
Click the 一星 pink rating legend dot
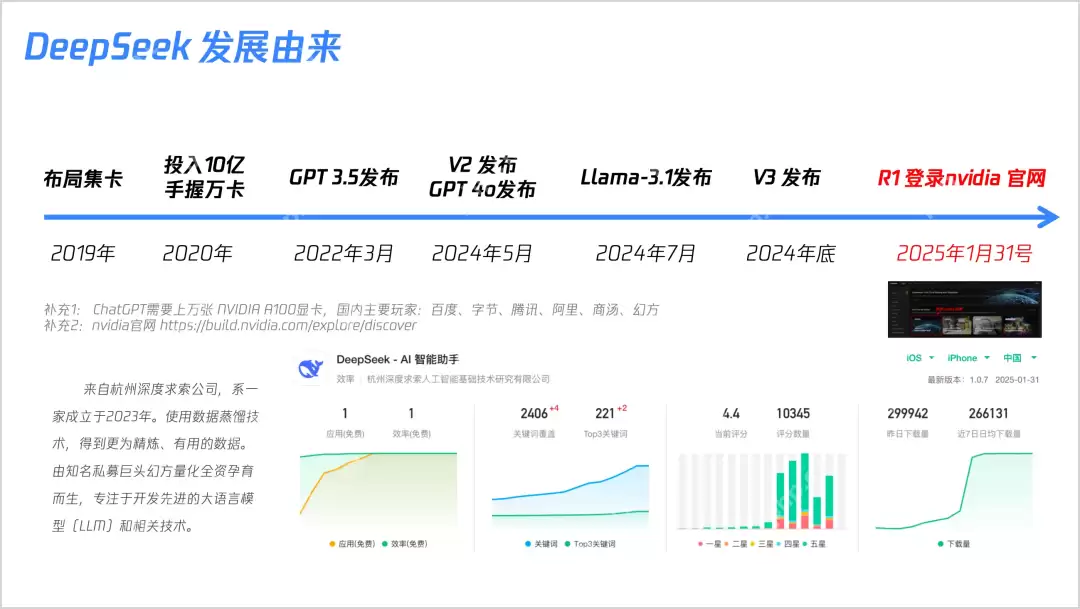pos(699,544)
